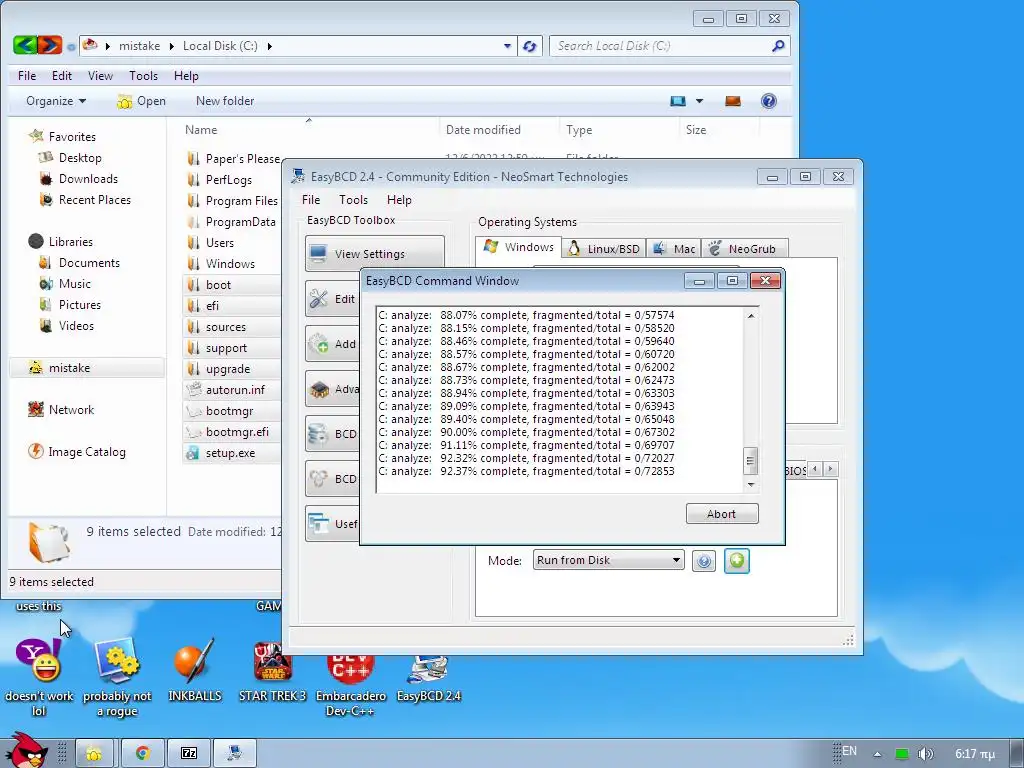This screenshot has width=1024, height=768.
Task: Open the Mode combo box 'Run from Disk'
Action: pos(608,560)
